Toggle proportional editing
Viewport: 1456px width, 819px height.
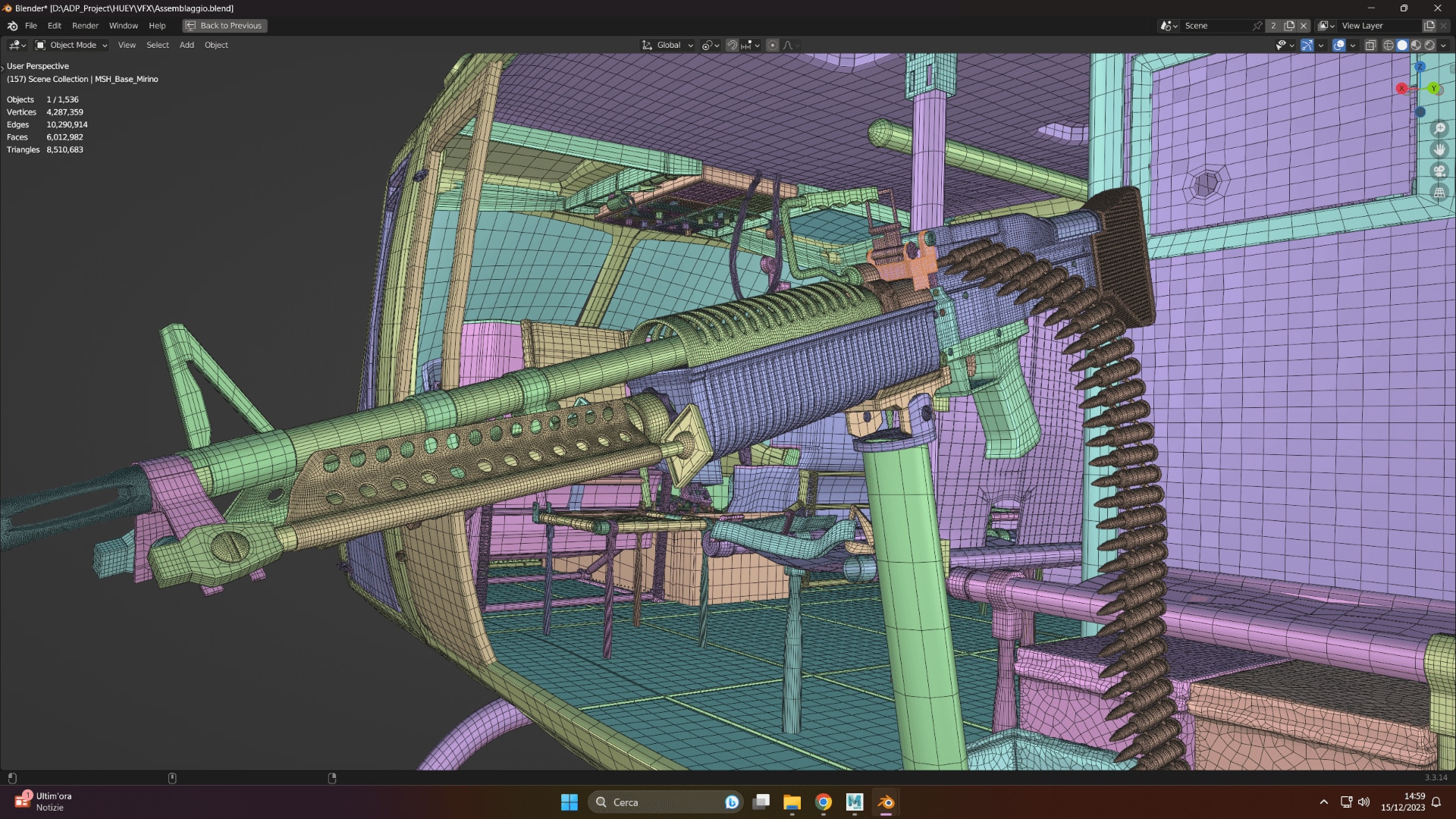(772, 45)
